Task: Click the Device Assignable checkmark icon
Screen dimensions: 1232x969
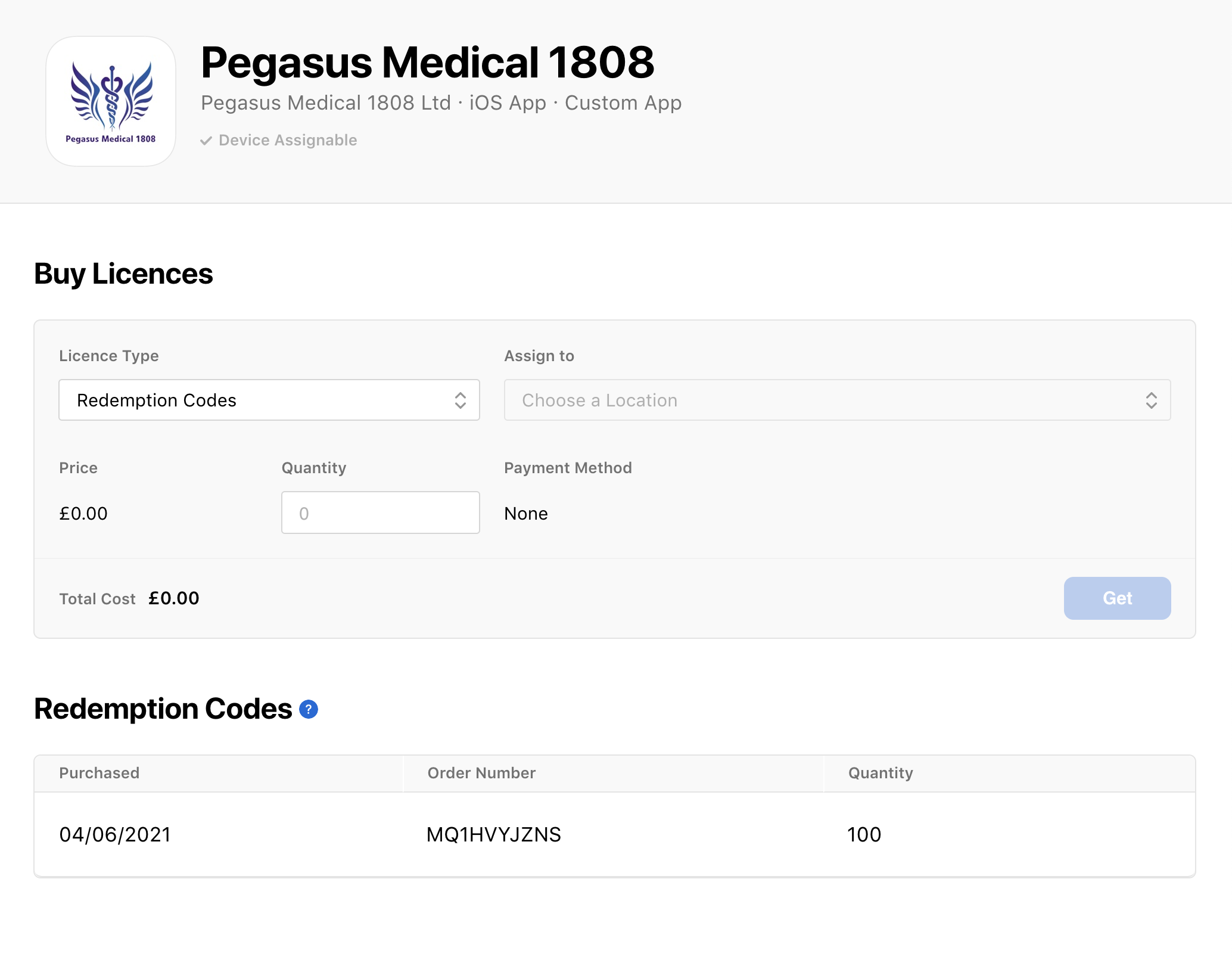Action: tap(206, 141)
